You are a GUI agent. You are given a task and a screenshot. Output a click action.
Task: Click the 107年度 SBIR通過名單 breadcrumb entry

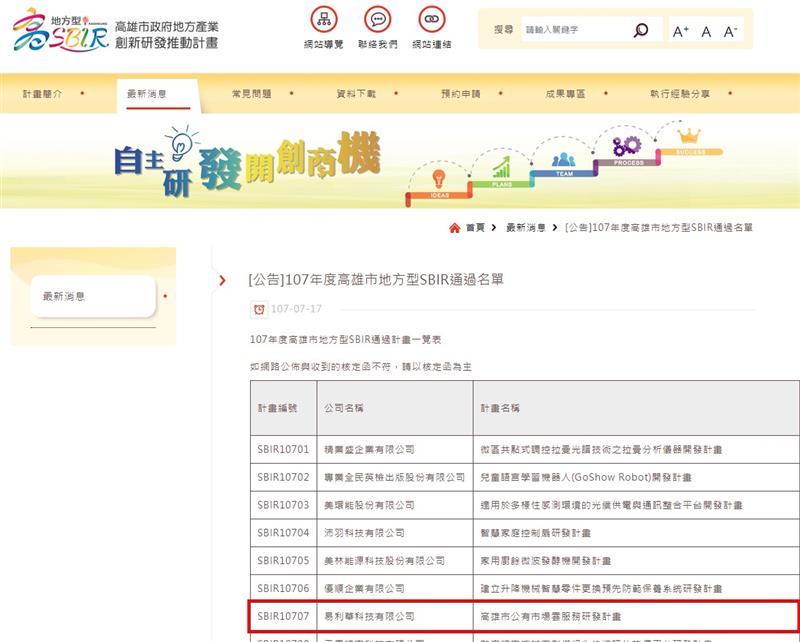659,228
